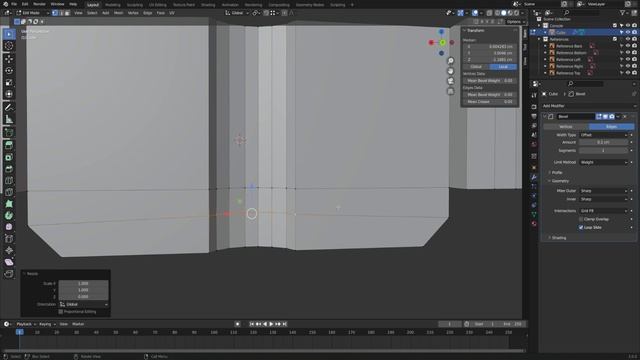Select the Scale tool in left toolbar
This screenshot has height=360, width=640.
(x=9, y=82)
